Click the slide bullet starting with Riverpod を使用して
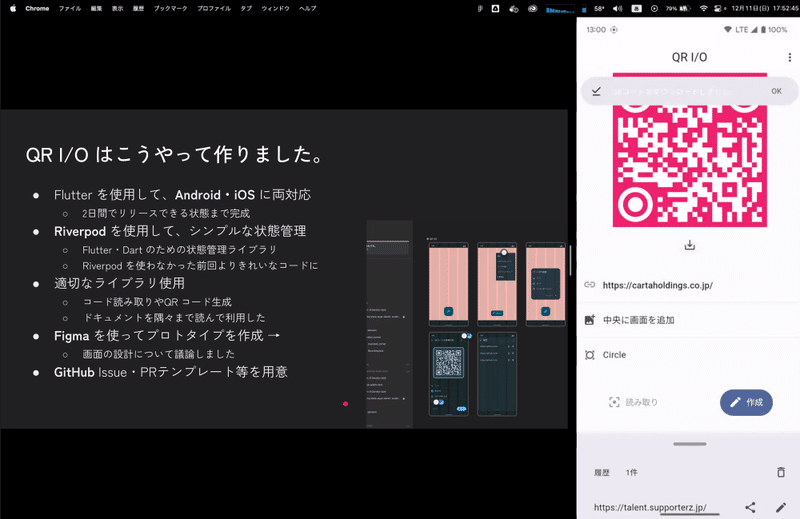 [180, 231]
